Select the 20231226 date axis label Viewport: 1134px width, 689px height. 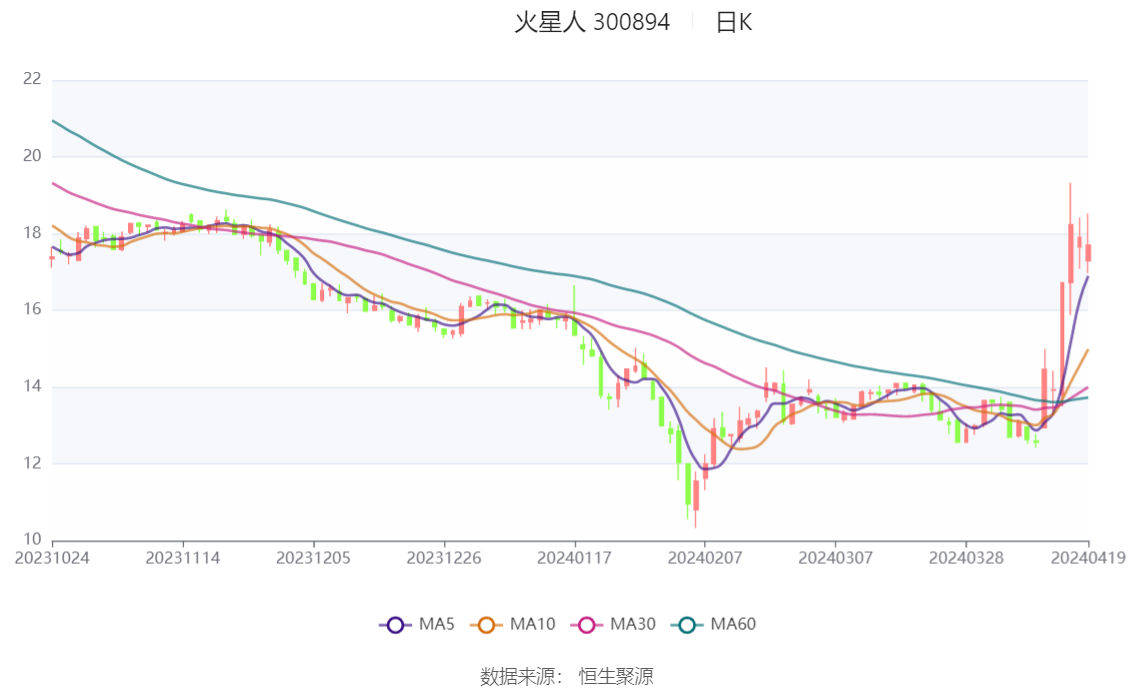444,558
